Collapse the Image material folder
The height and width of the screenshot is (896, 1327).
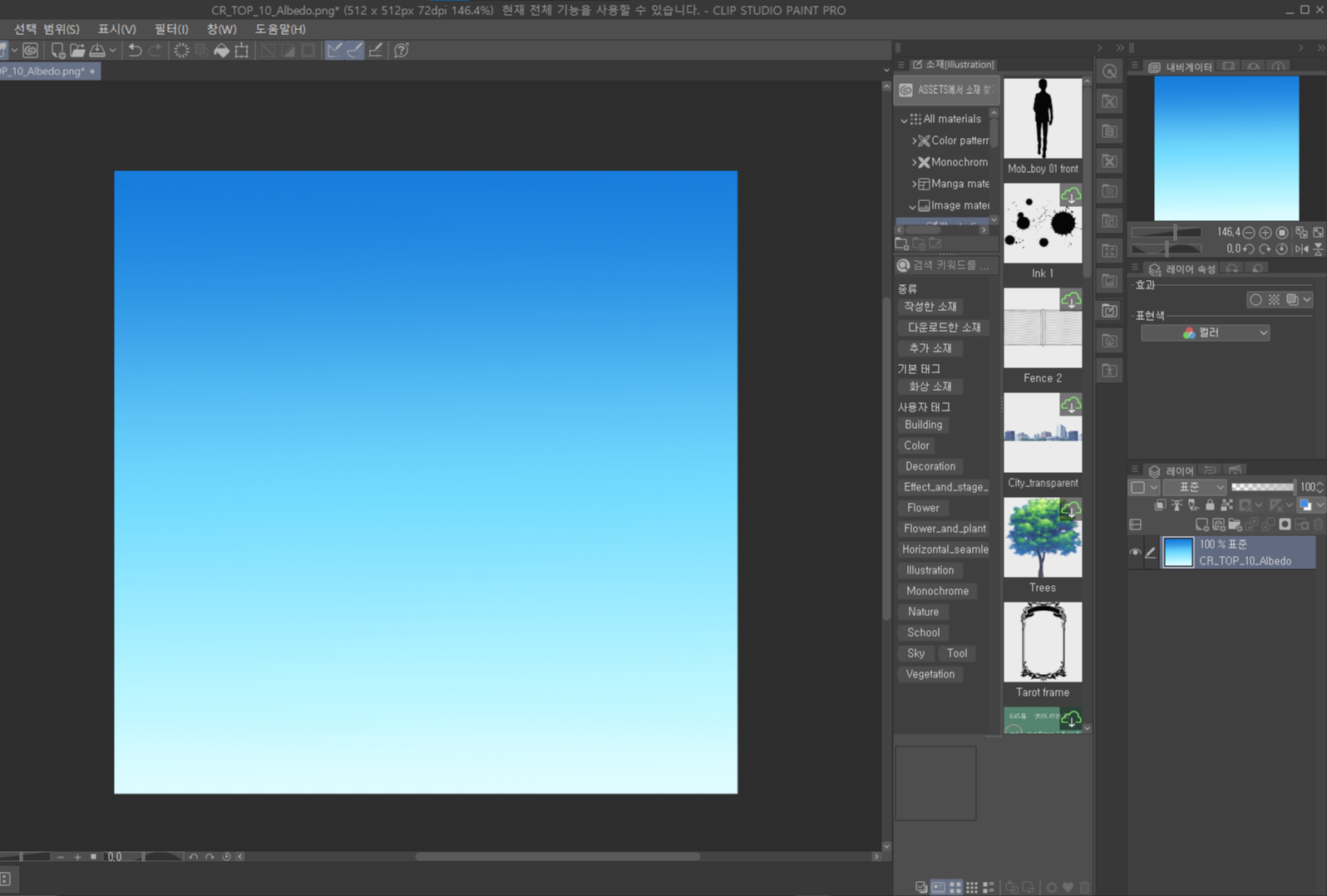(x=912, y=206)
